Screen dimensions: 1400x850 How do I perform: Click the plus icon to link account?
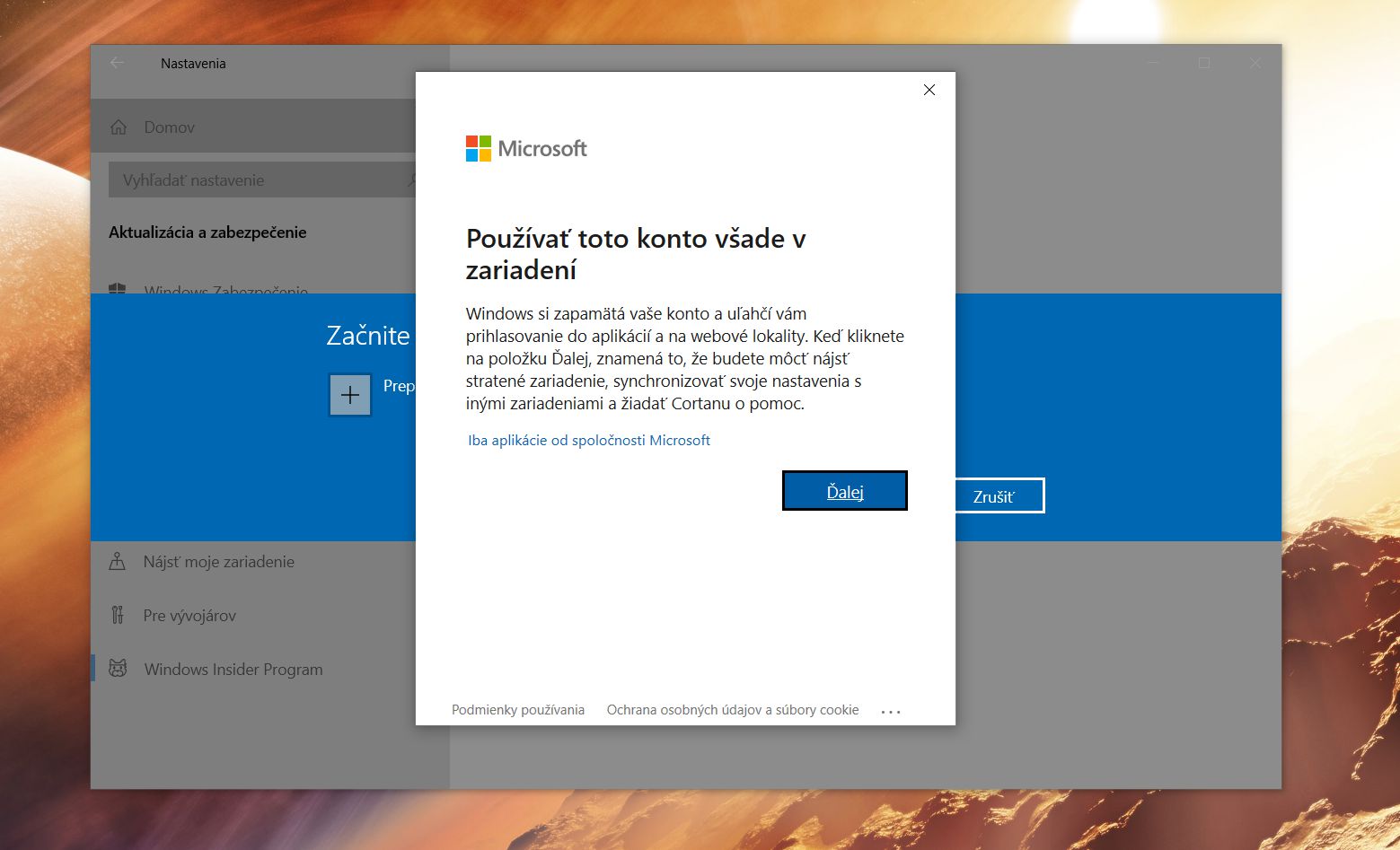coord(350,395)
